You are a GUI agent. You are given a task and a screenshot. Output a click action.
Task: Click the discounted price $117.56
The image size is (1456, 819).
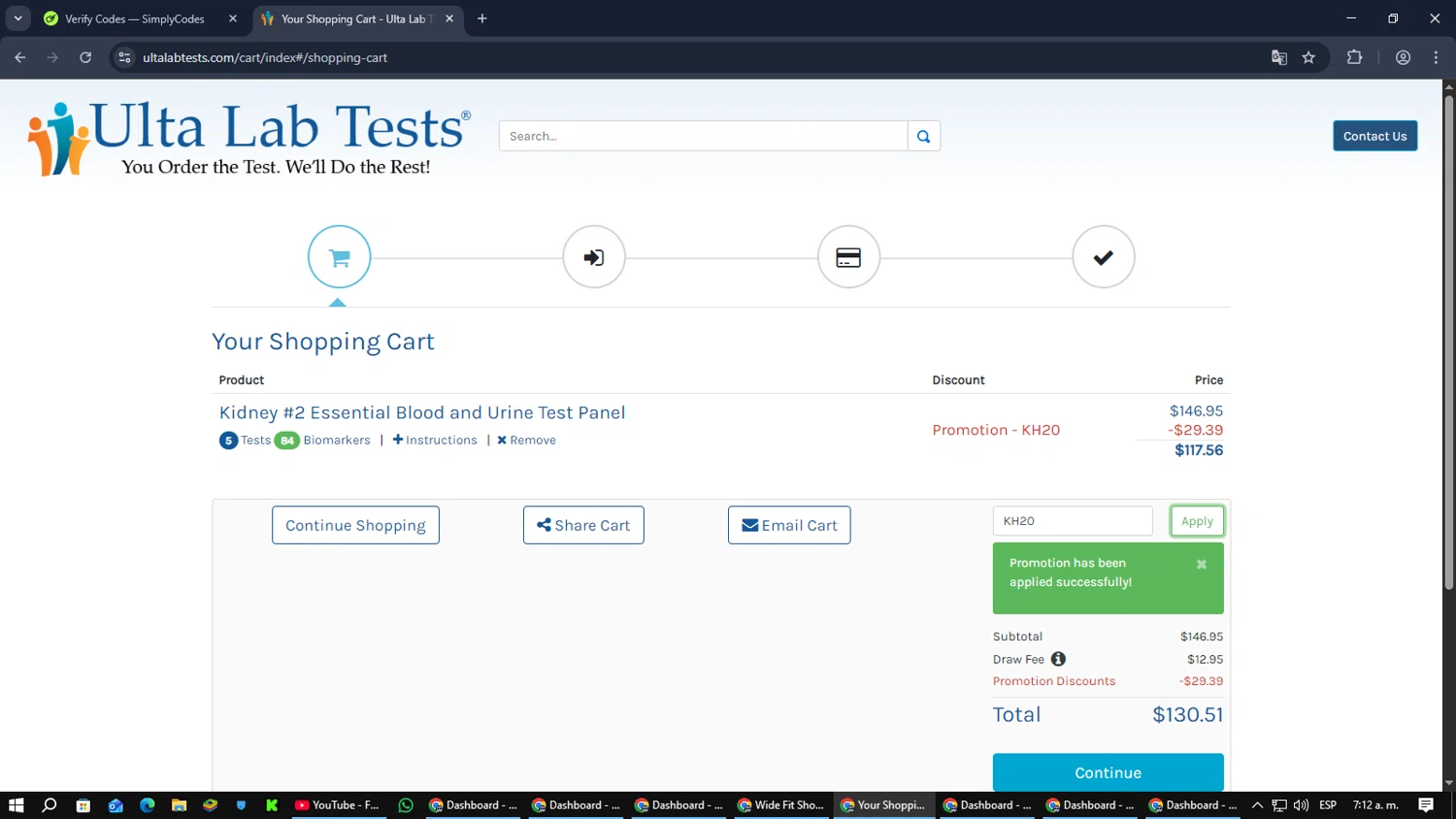(x=1199, y=450)
